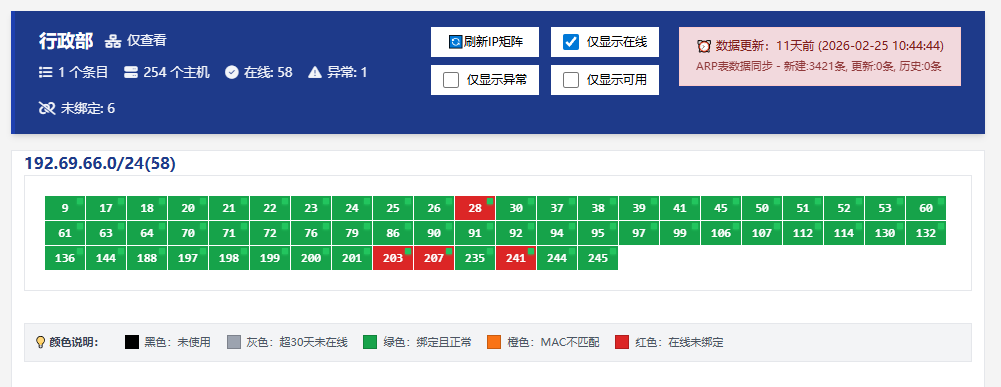This screenshot has height=387, width=1001.
Task: Click the broken link icon beside 未绑定: 6
Action: (x=47, y=108)
